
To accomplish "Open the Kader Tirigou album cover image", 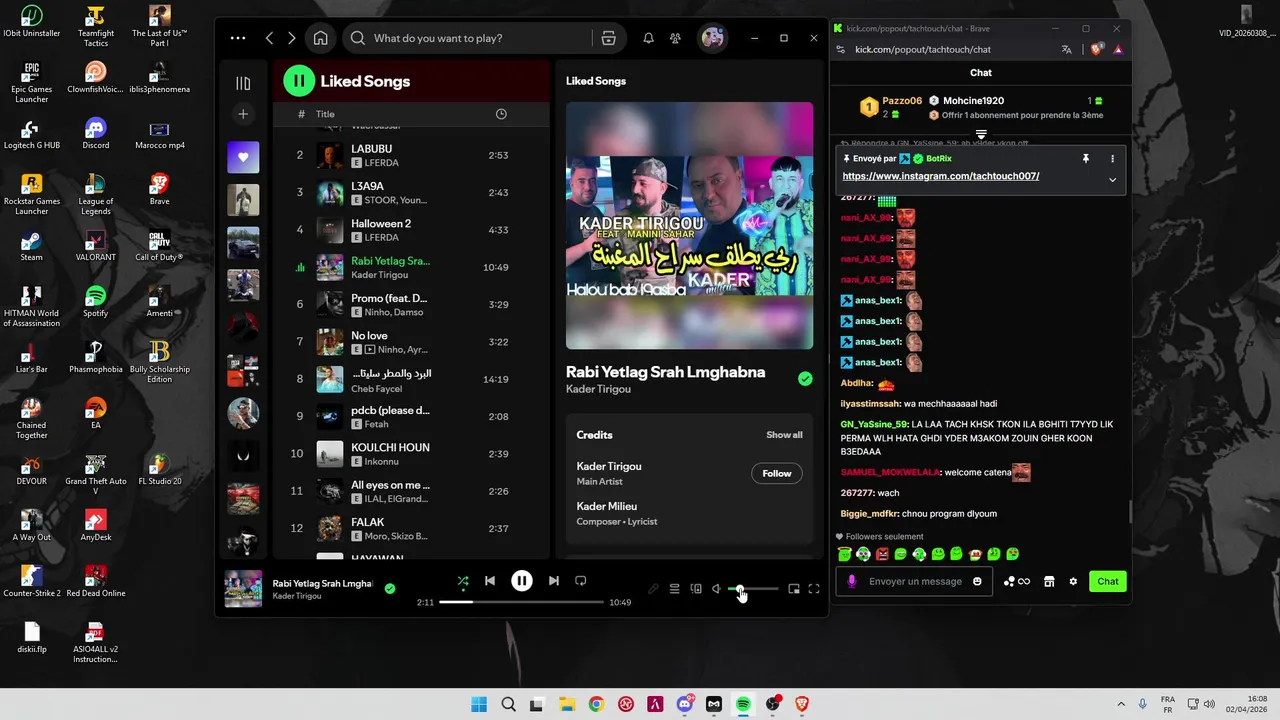I will coord(690,225).
